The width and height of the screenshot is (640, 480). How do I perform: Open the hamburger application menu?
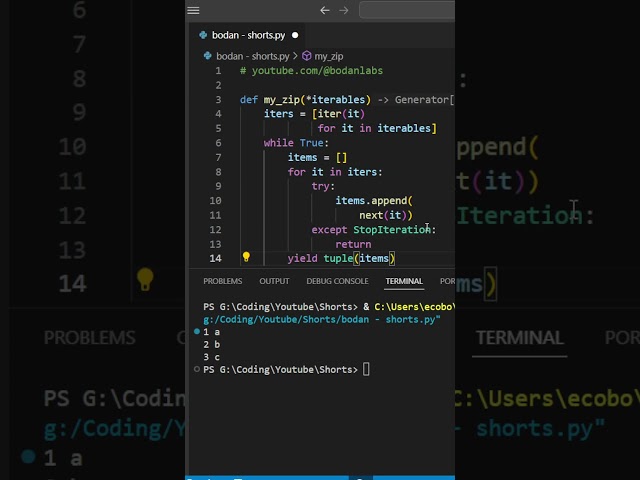tap(193, 10)
